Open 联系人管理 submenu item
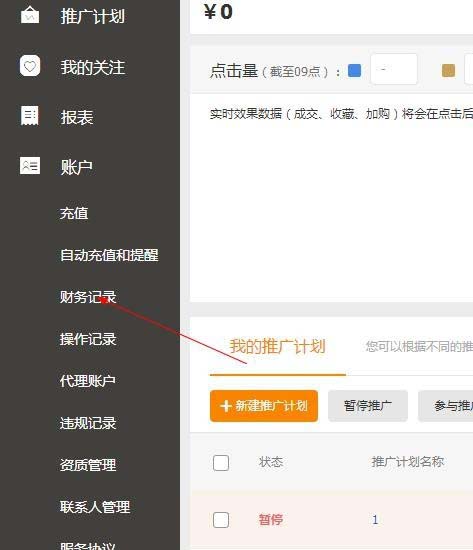 pos(95,507)
